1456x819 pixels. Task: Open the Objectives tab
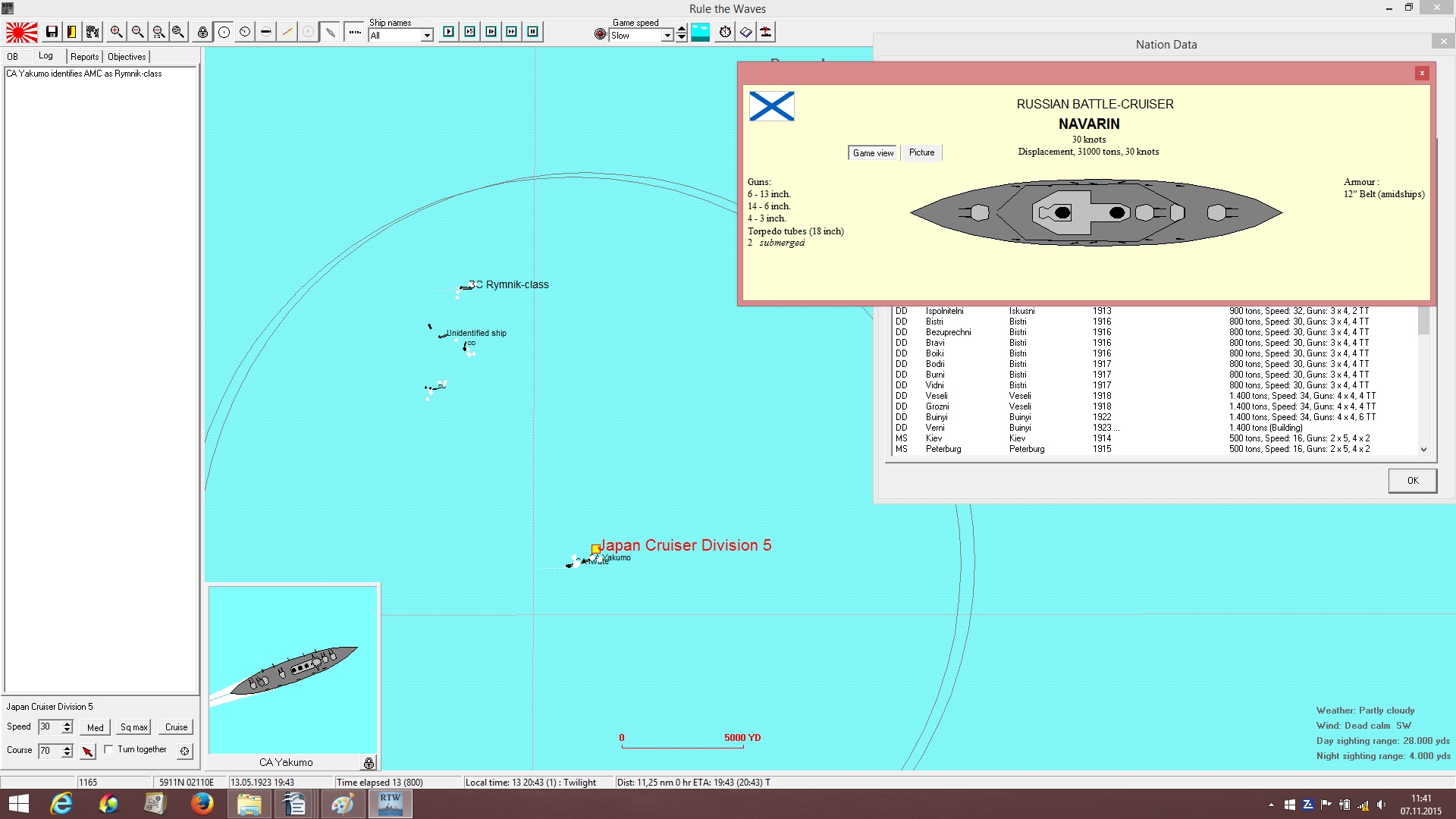tap(127, 57)
